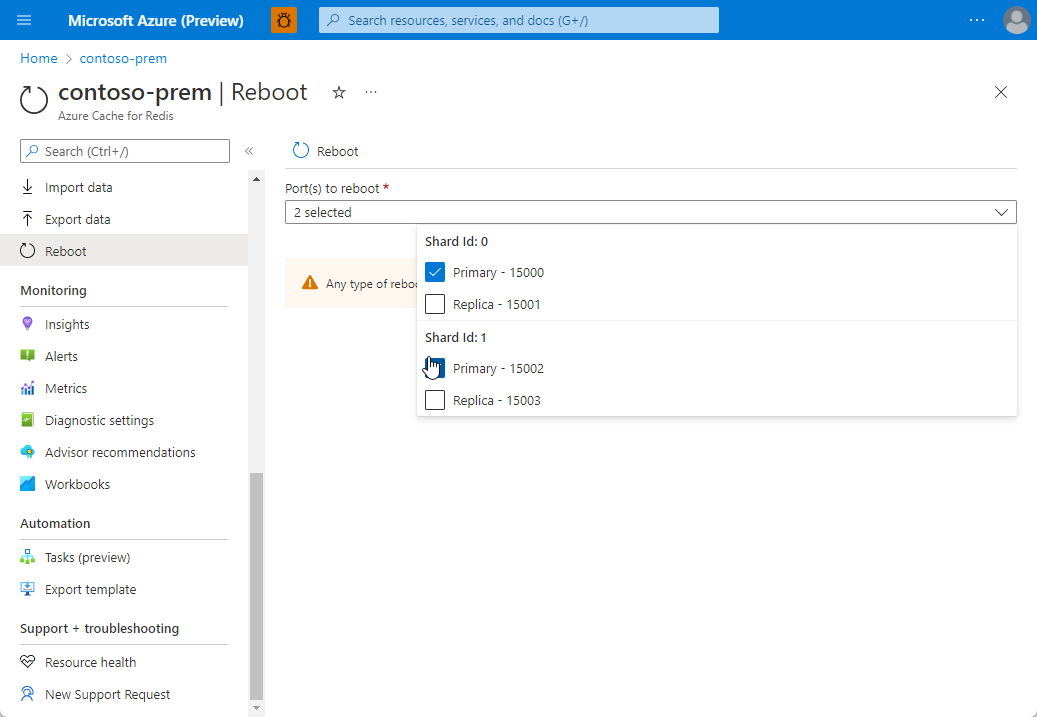Favorite this page with the star icon

click(339, 92)
